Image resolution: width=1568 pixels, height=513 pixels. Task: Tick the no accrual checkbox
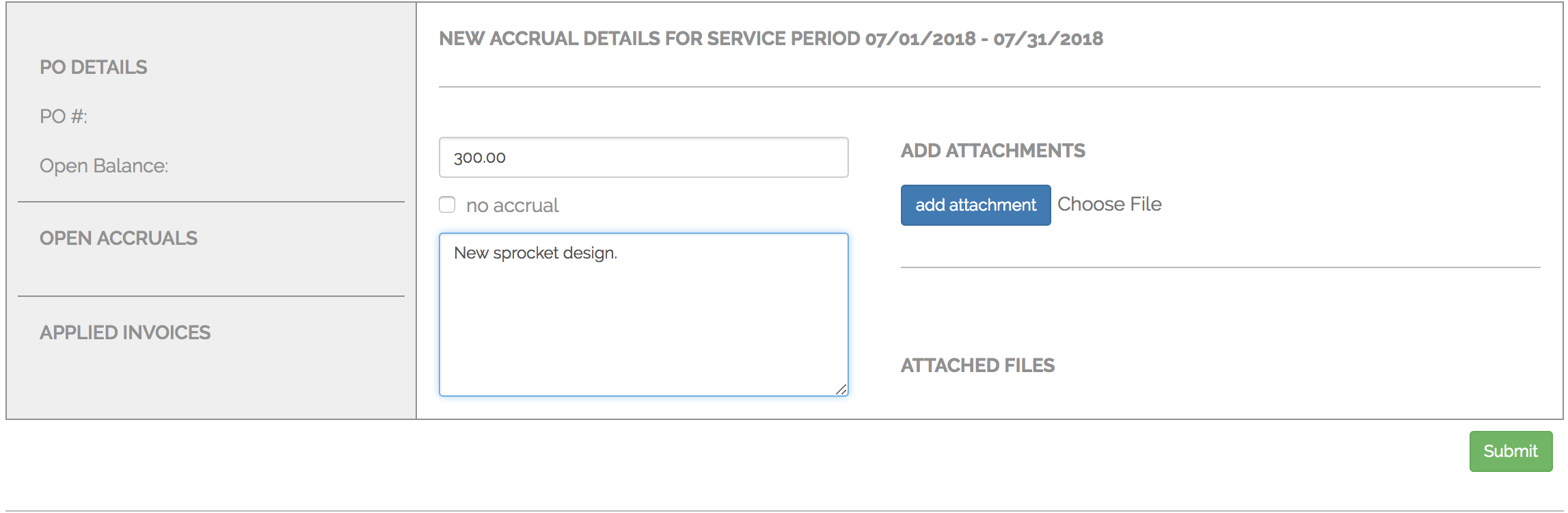447,205
